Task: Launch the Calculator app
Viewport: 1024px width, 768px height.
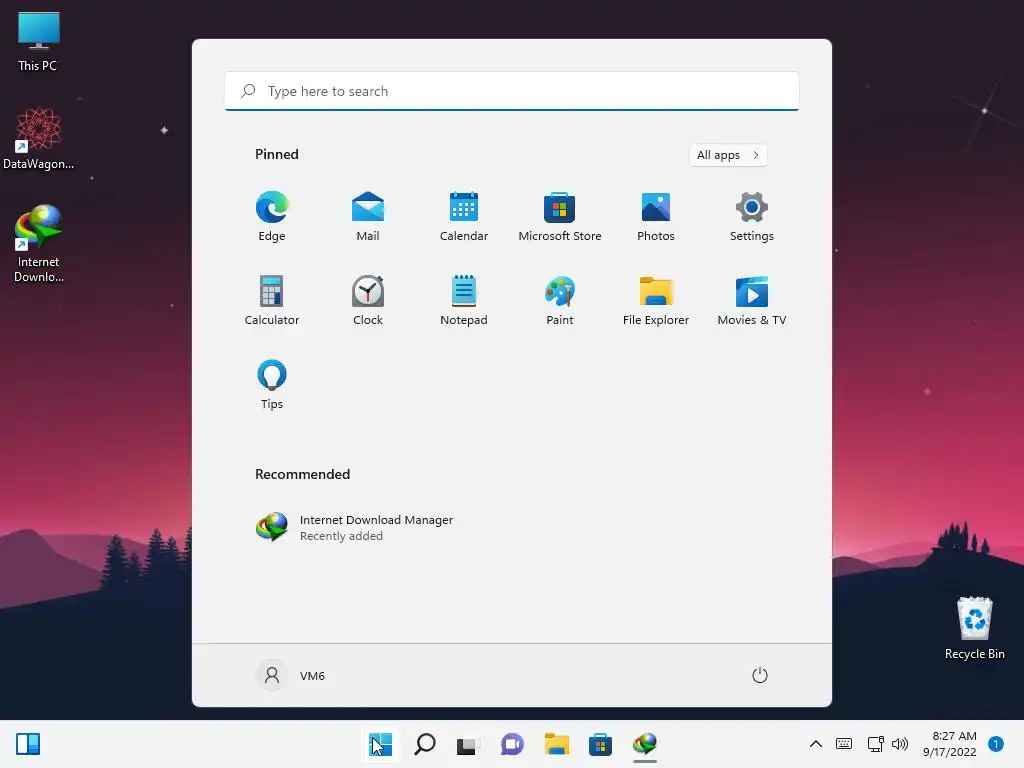Action: coord(272,300)
